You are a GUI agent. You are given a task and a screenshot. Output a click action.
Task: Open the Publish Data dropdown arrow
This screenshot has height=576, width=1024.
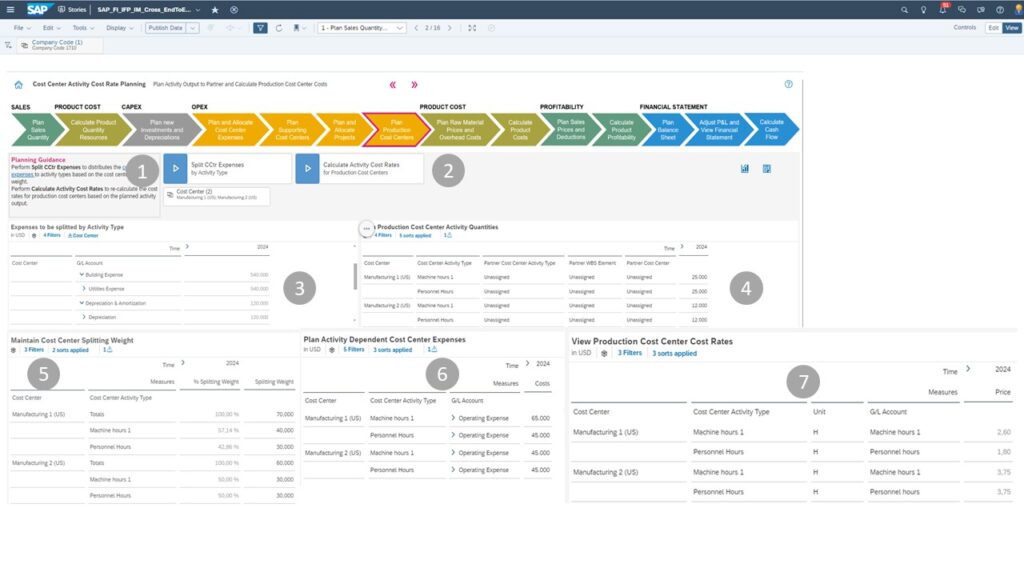[193, 28]
